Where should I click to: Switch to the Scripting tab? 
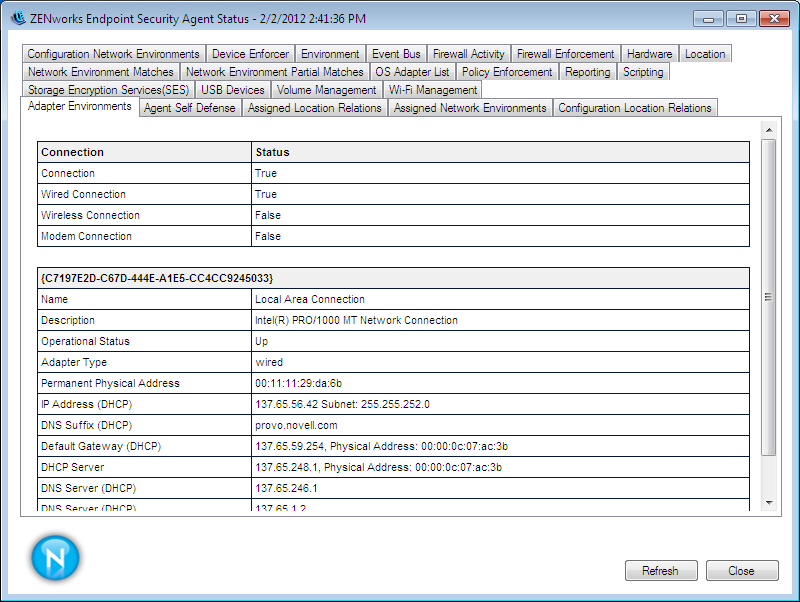pyautogui.click(x=643, y=72)
